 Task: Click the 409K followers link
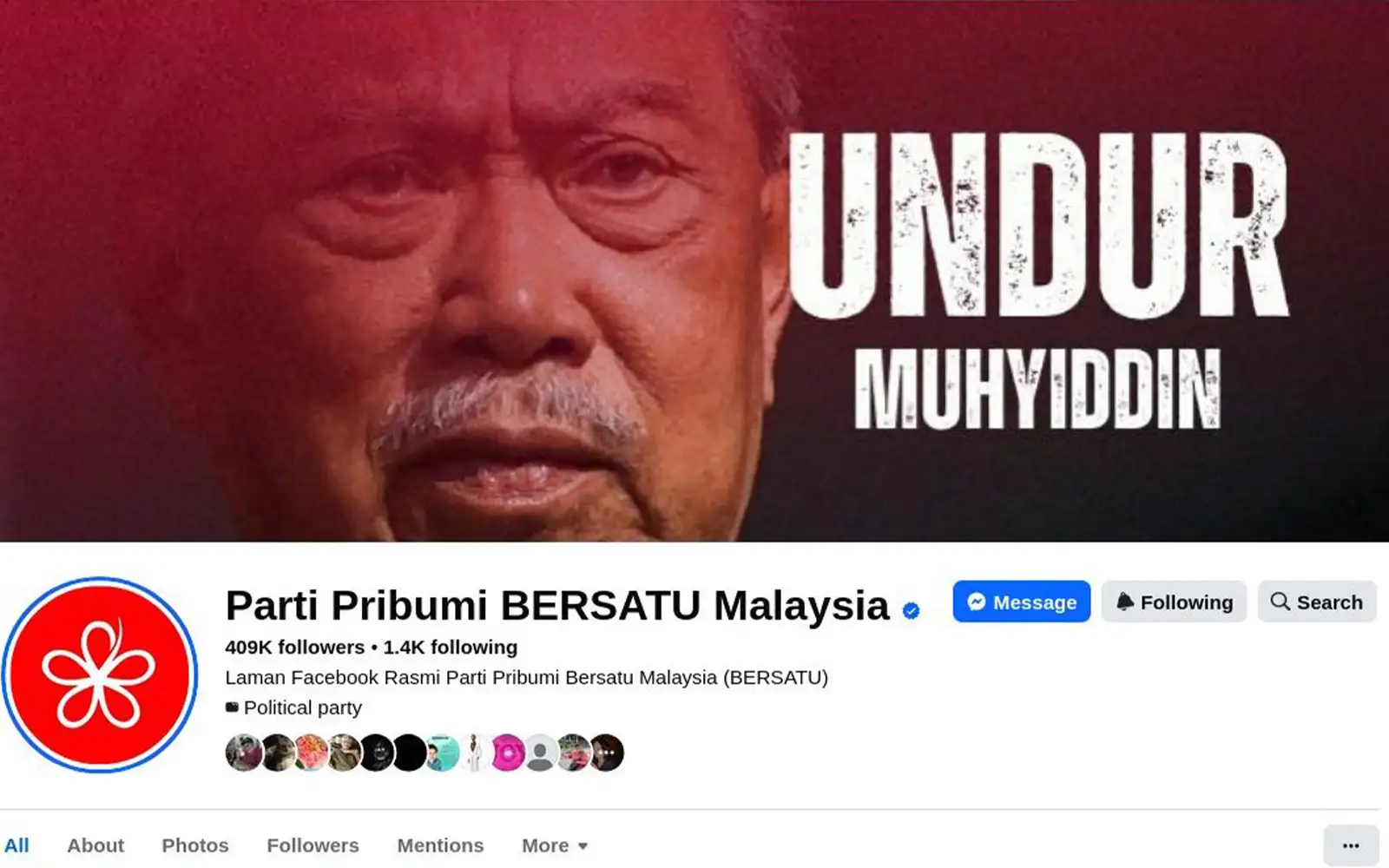point(294,648)
